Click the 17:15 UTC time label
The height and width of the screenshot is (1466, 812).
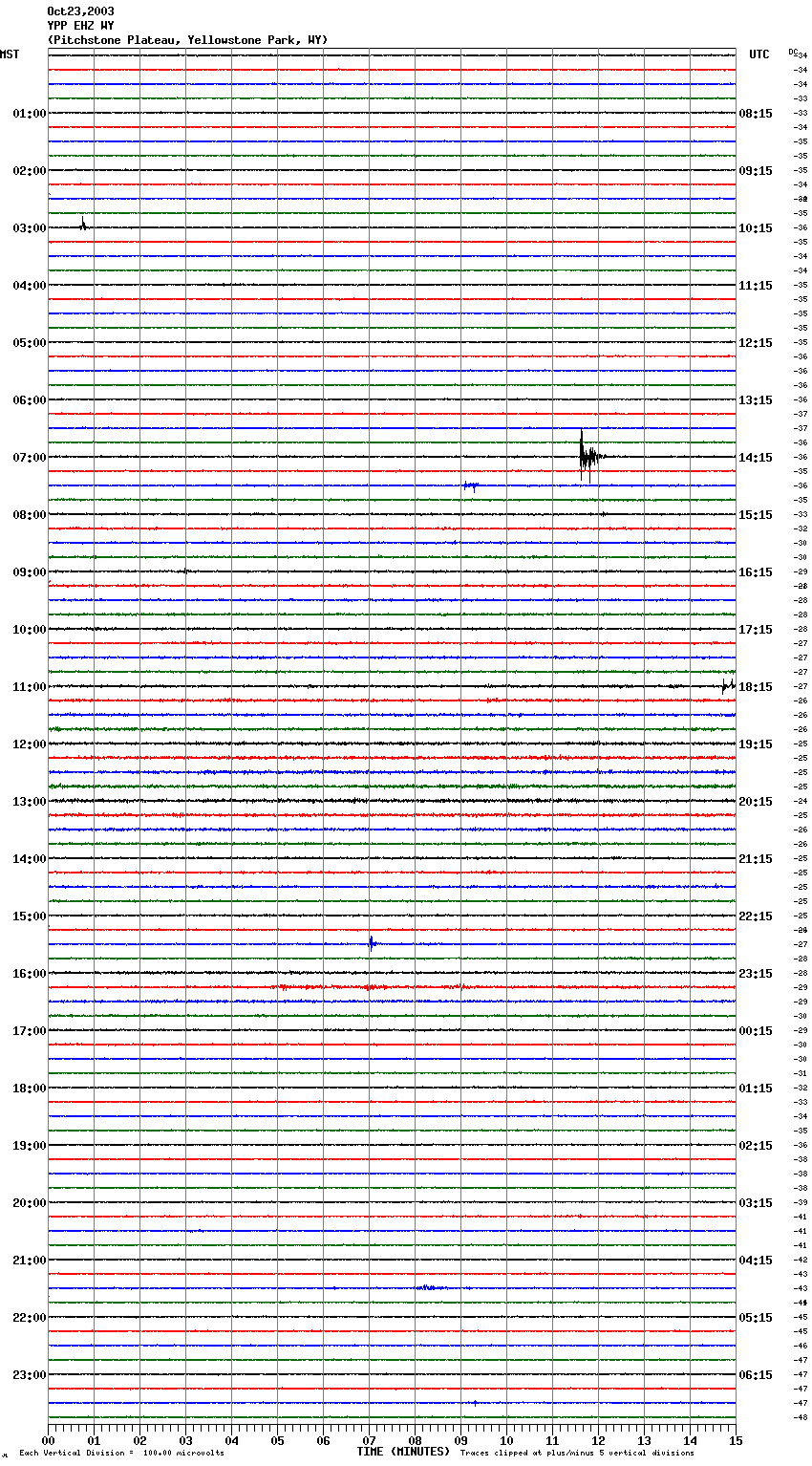click(x=756, y=630)
